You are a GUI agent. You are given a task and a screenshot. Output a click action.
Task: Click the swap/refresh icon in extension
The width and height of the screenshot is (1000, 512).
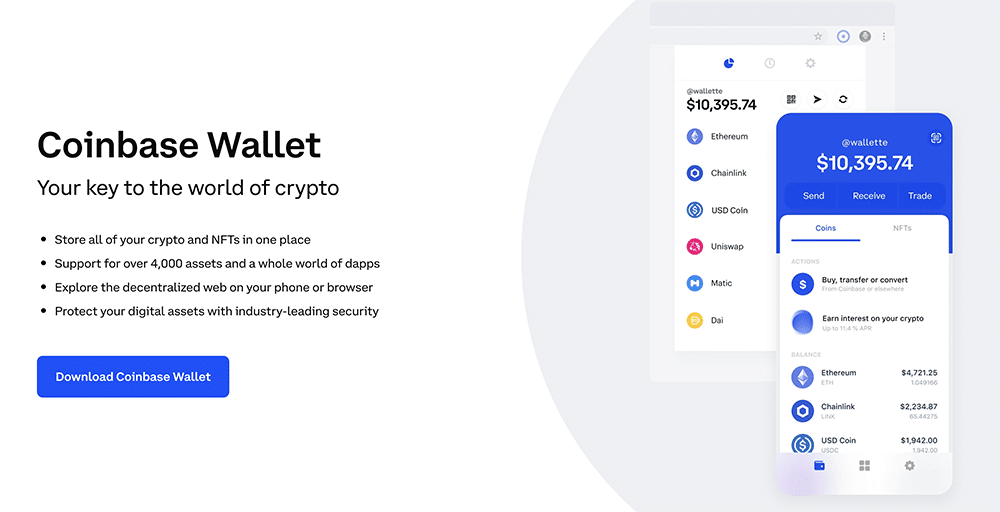click(842, 99)
